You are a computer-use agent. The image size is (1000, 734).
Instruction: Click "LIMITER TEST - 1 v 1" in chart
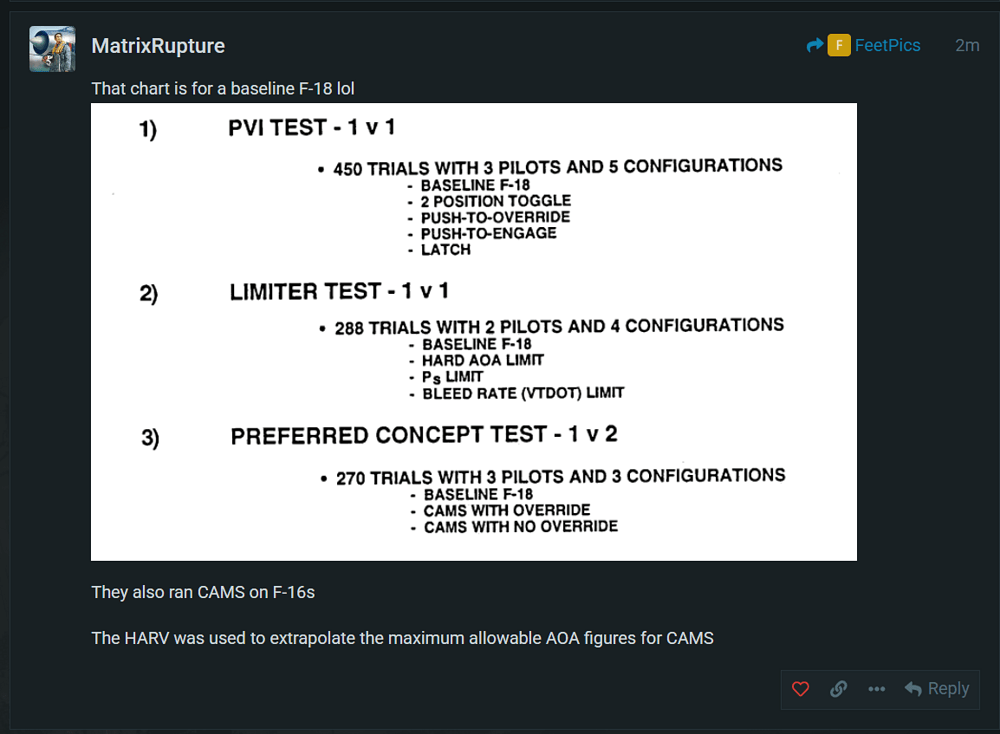[x=339, y=291]
